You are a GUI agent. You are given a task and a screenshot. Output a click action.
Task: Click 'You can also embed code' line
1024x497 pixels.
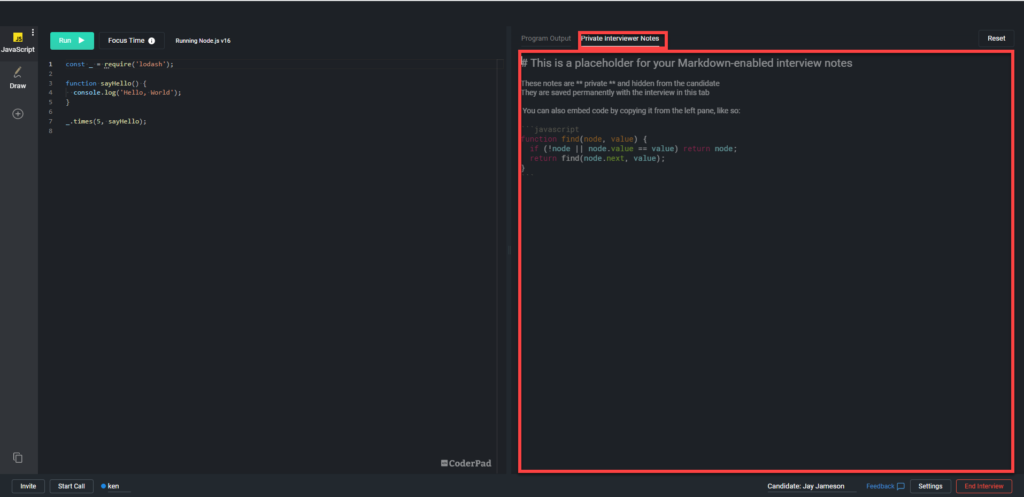[631, 111]
